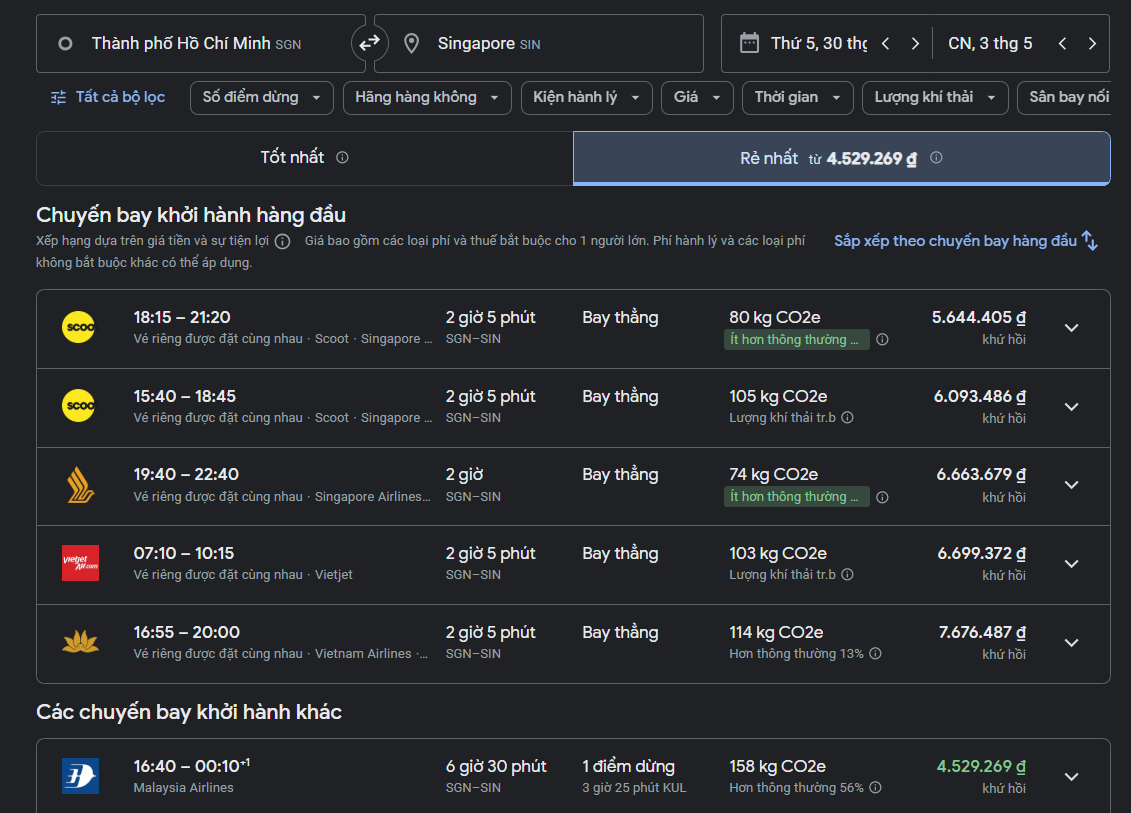The image size is (1131, 813).
Task: Swap origin and destination airports
Action: click(370, 43)
